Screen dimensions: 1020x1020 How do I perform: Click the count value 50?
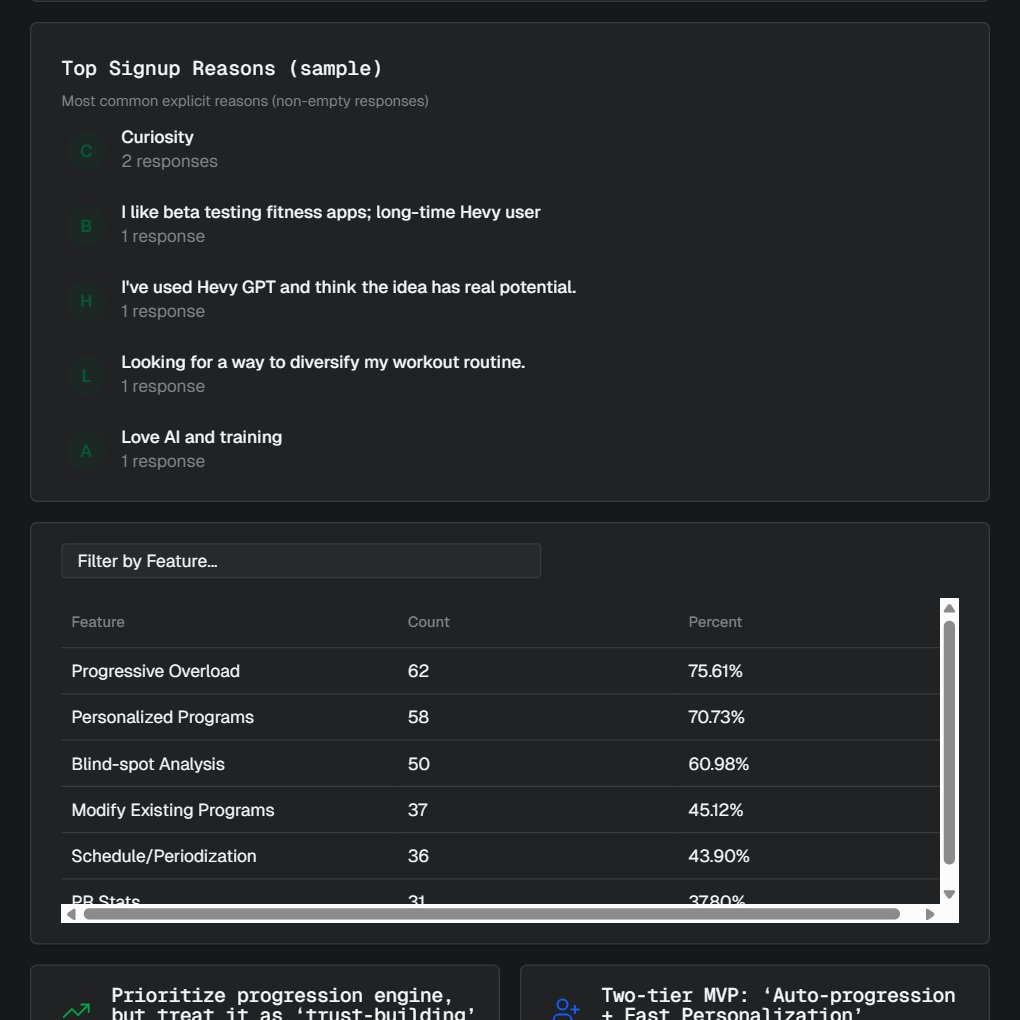tap(418, 764)
